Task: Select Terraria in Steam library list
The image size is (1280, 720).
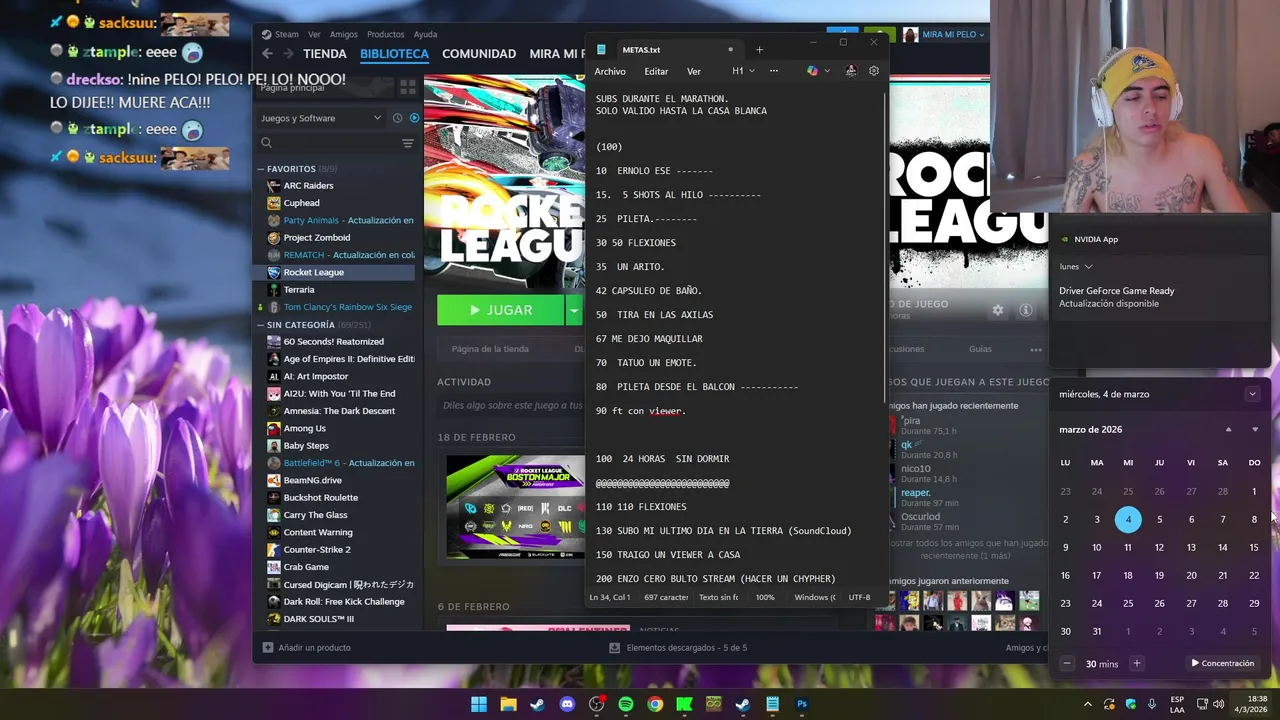Action: (299, 289)
